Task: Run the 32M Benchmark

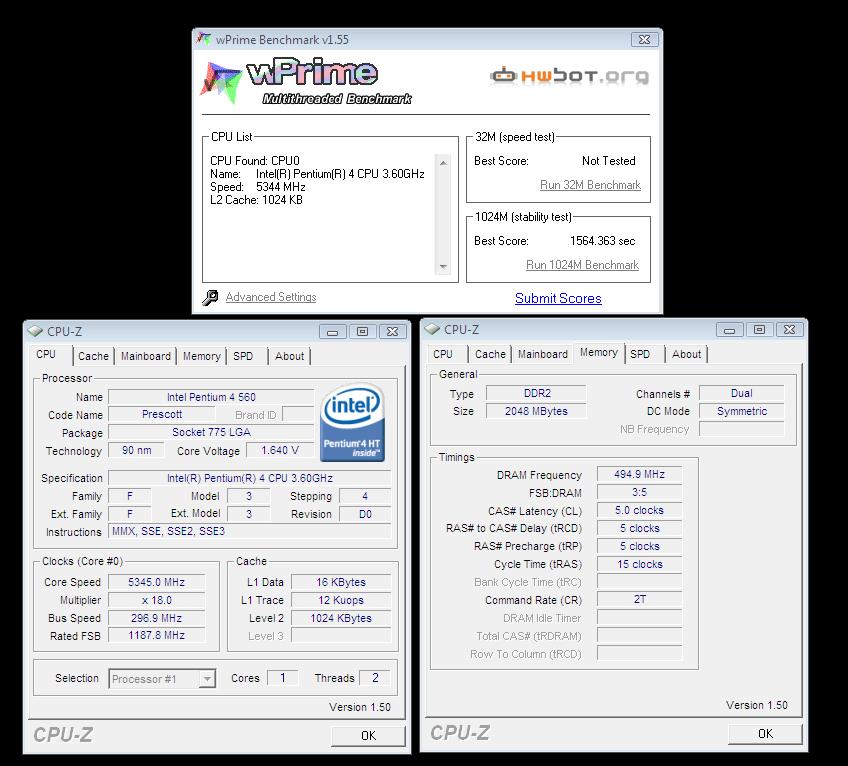Action: pyautogui.click(x=590, y=185)
